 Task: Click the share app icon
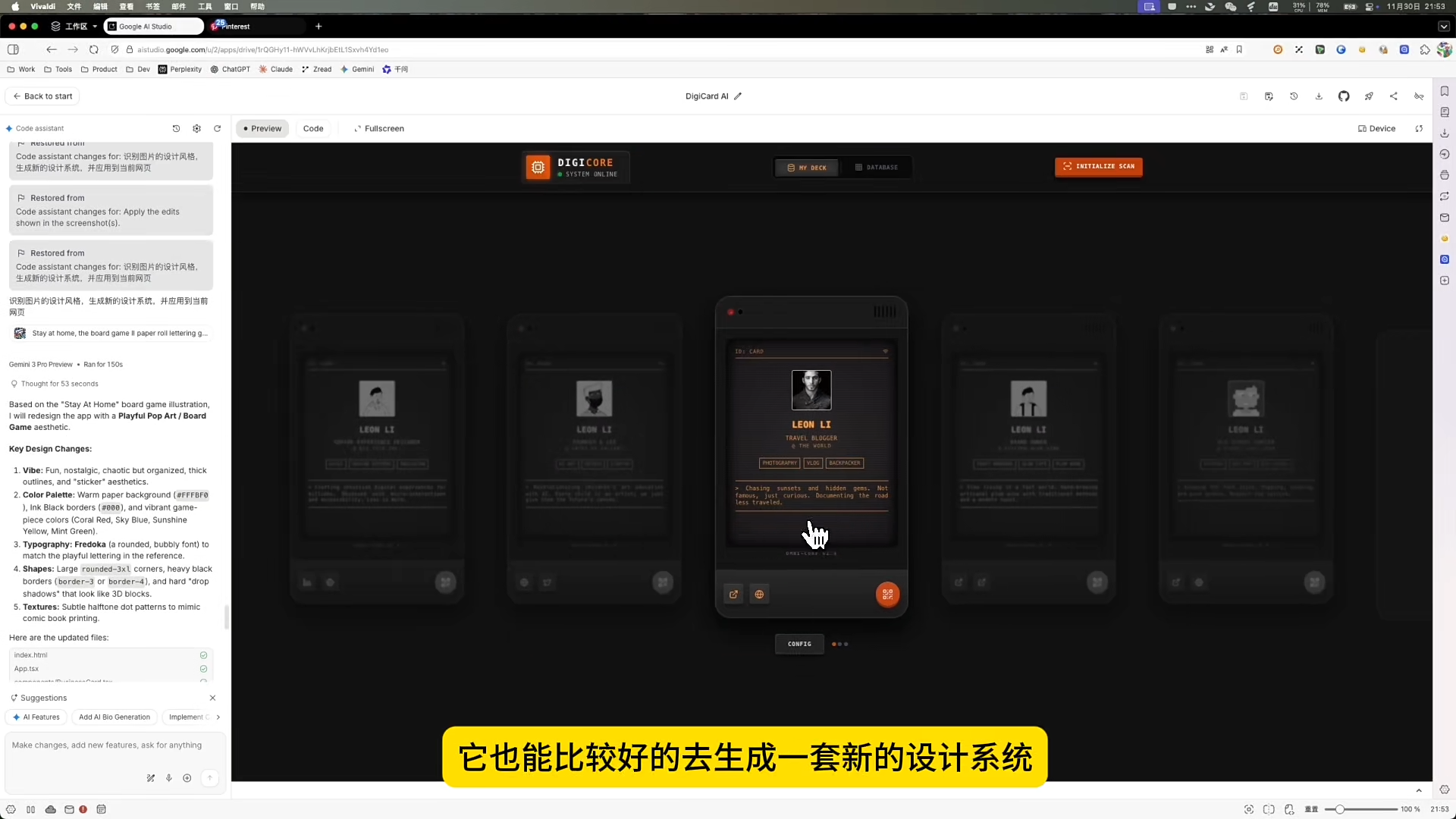pos(1394,96)
